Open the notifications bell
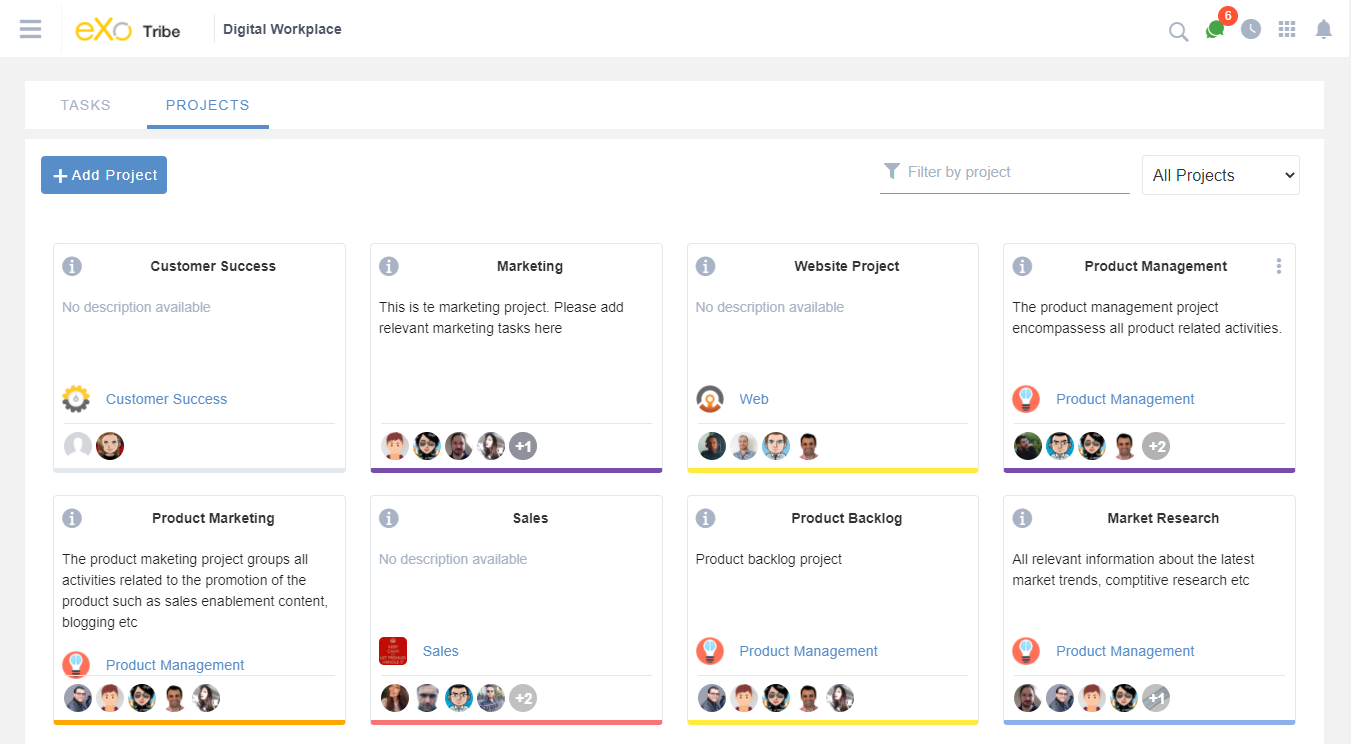Viewport: 1351px width, 744px height. (1324, 29)
